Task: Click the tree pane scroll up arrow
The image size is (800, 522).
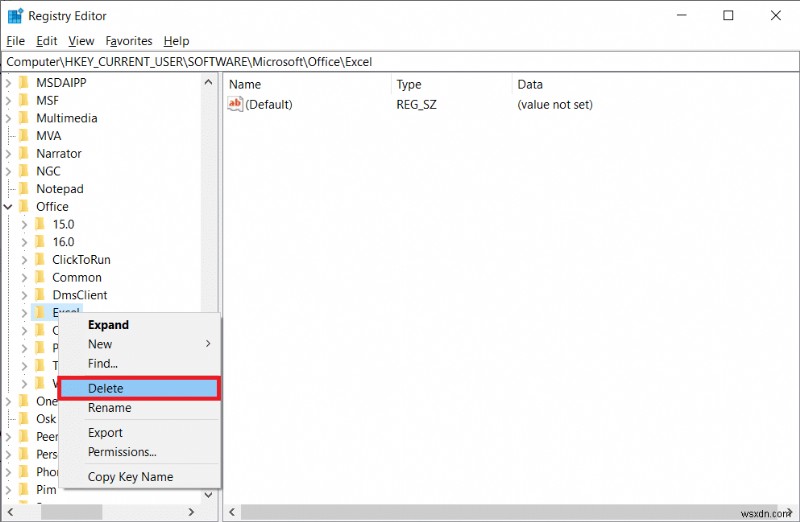Action: (208, 82)
